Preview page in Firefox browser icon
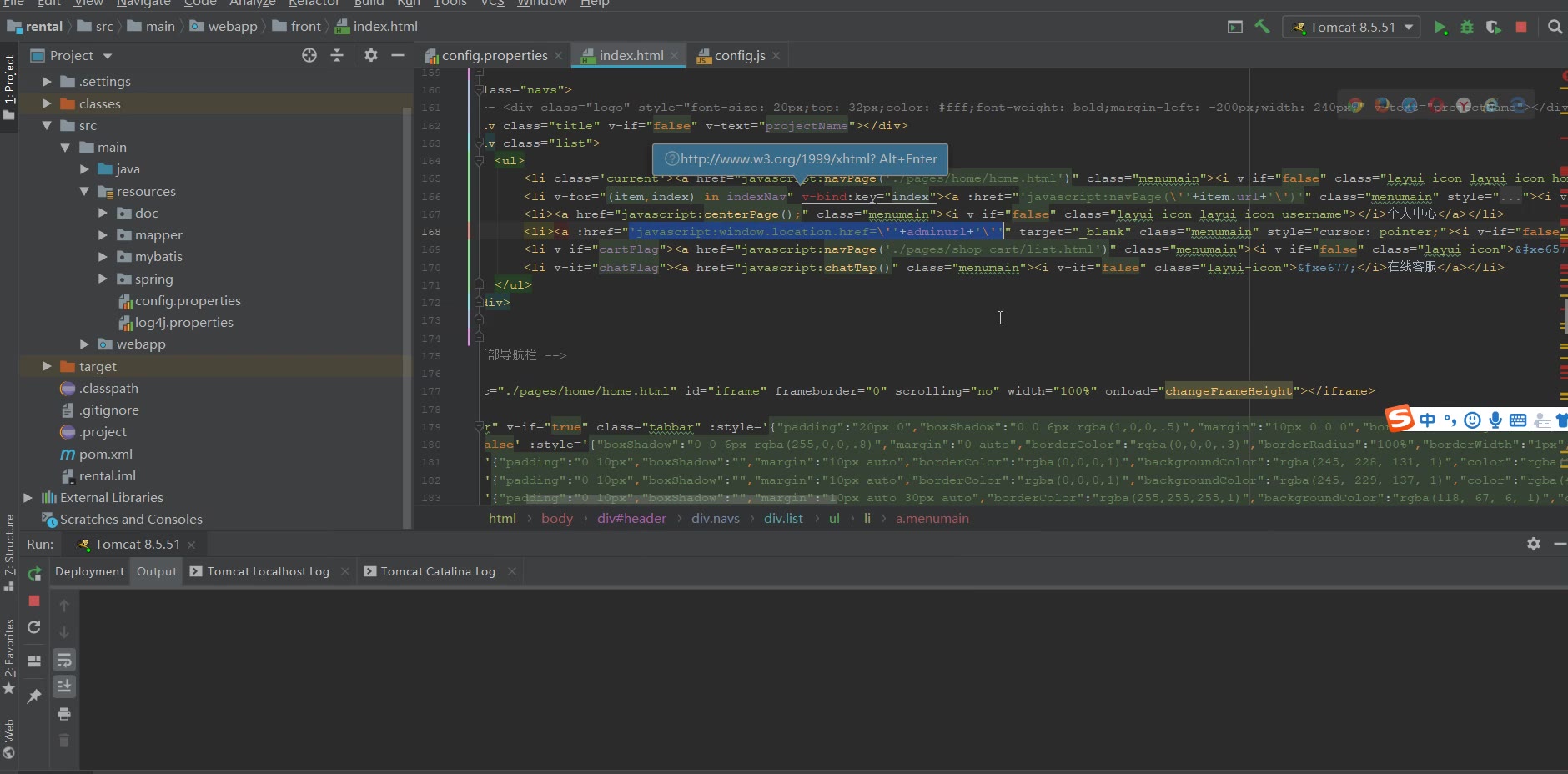Screen dimensions: 1568x774 tap(1382, 106)
